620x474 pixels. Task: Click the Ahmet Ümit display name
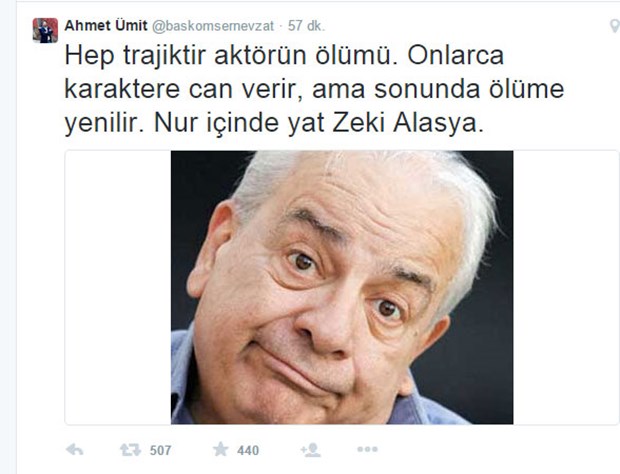pyautogui.click(x=106, y=26)
